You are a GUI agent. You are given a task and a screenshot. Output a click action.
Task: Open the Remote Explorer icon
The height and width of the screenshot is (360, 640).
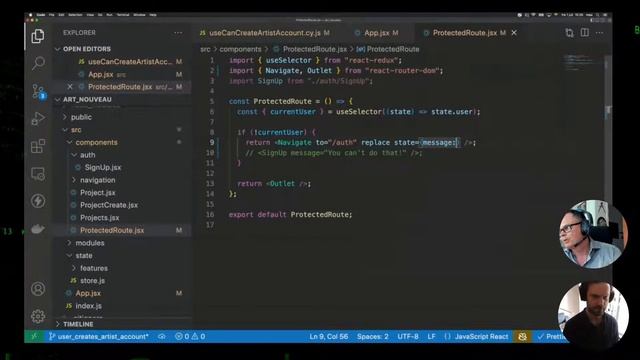tap(38, 174)
